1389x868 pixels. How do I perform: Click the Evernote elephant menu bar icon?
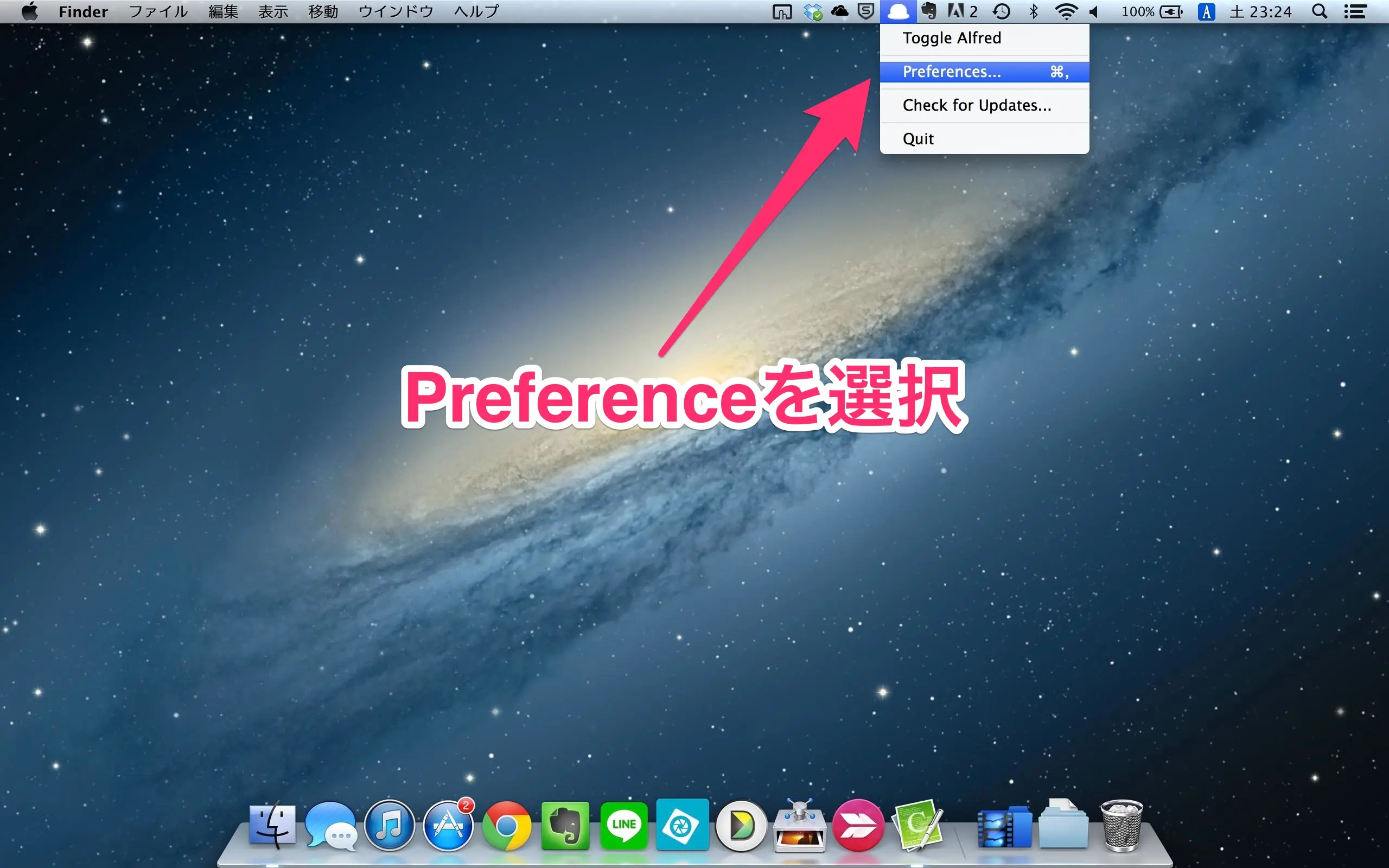929,11
